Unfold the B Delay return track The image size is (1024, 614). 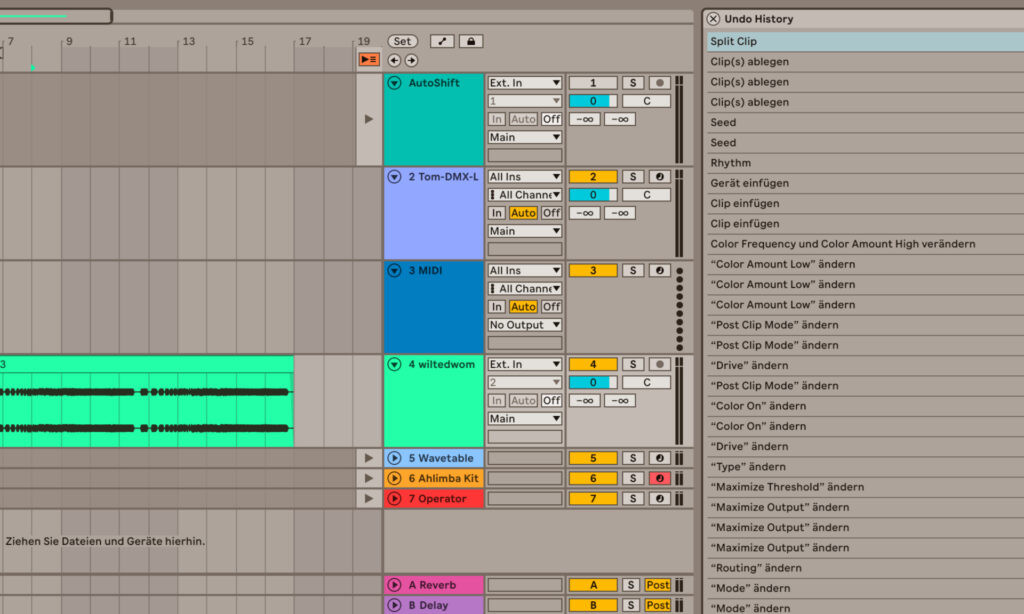pos(394,606)
